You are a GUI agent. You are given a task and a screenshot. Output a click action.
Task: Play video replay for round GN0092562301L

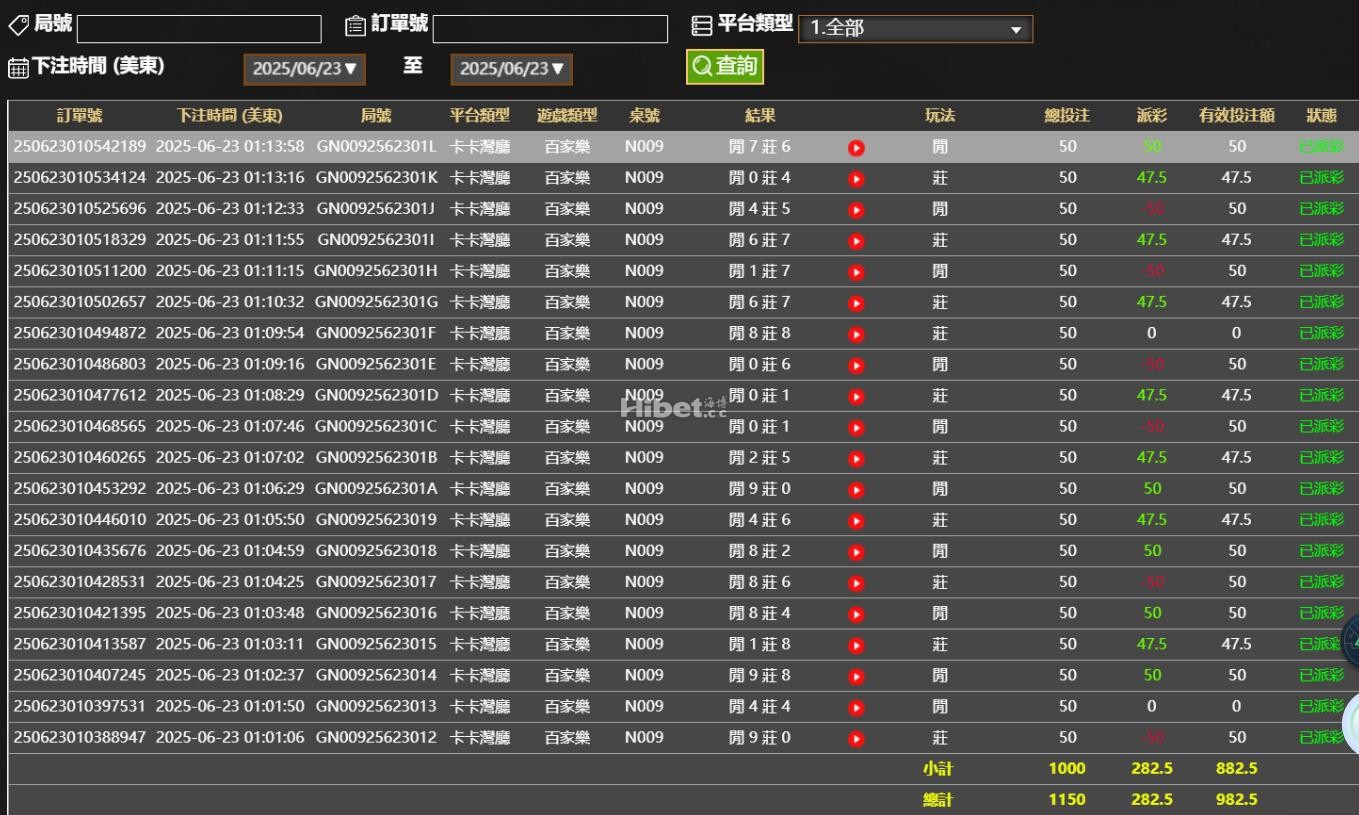(x=856, y=148)
